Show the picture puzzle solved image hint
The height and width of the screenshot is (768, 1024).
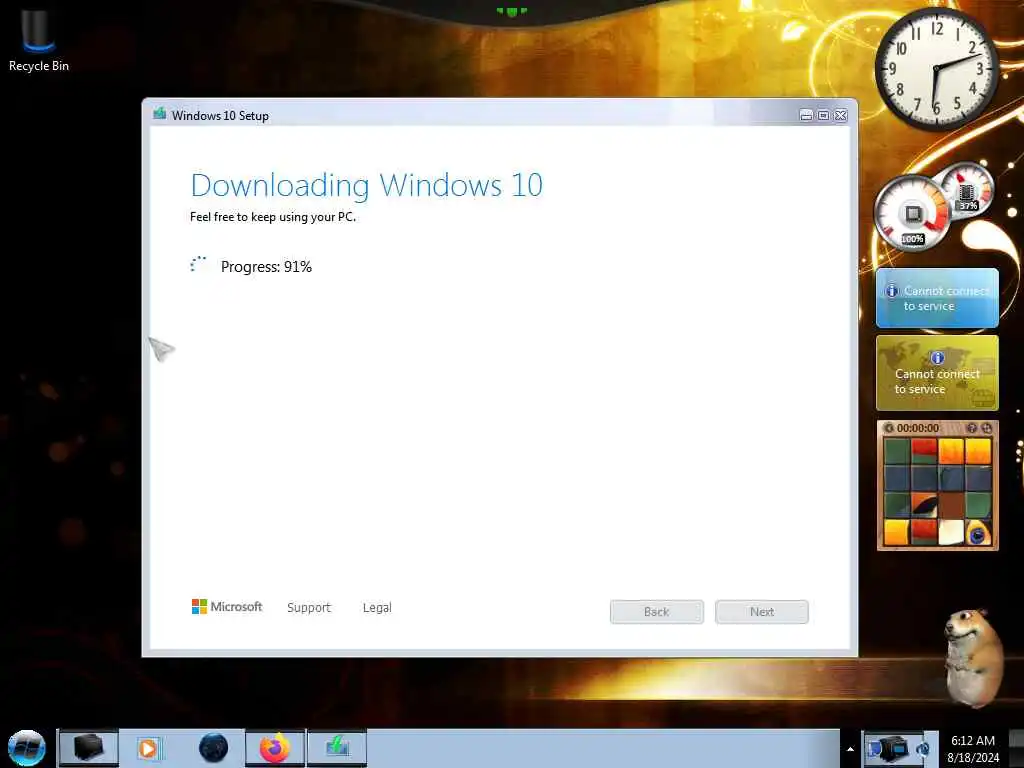point(972,428)
